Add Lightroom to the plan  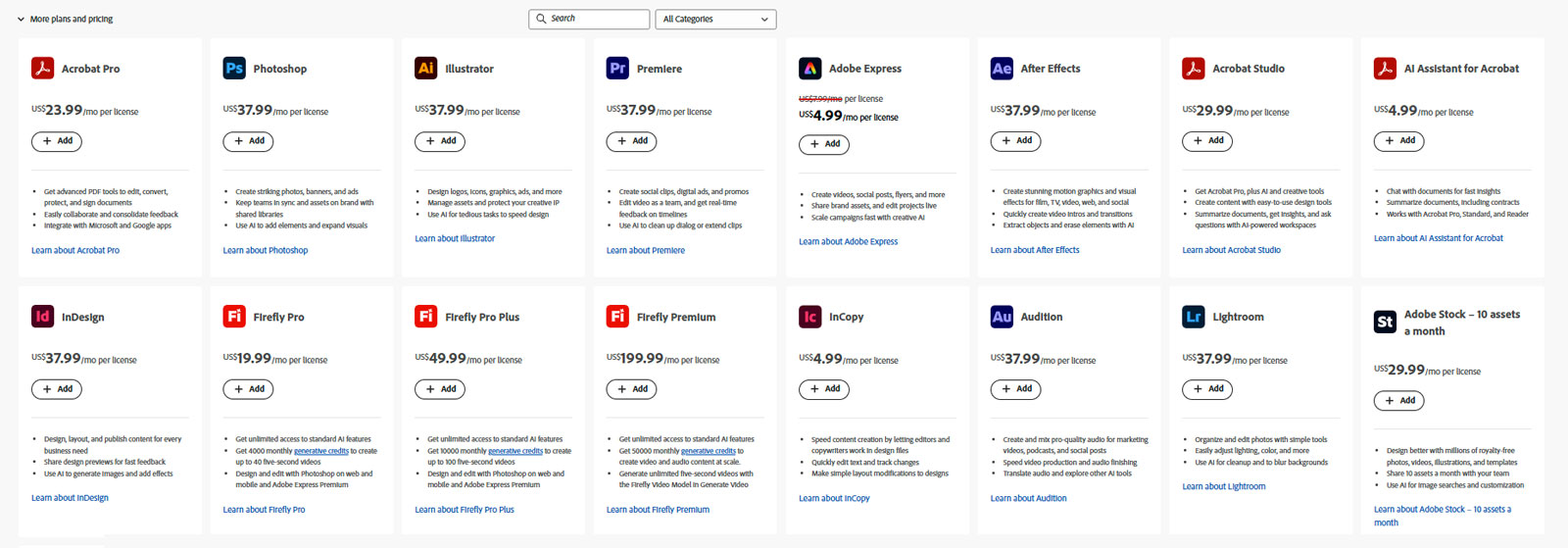click(1207, 389)
